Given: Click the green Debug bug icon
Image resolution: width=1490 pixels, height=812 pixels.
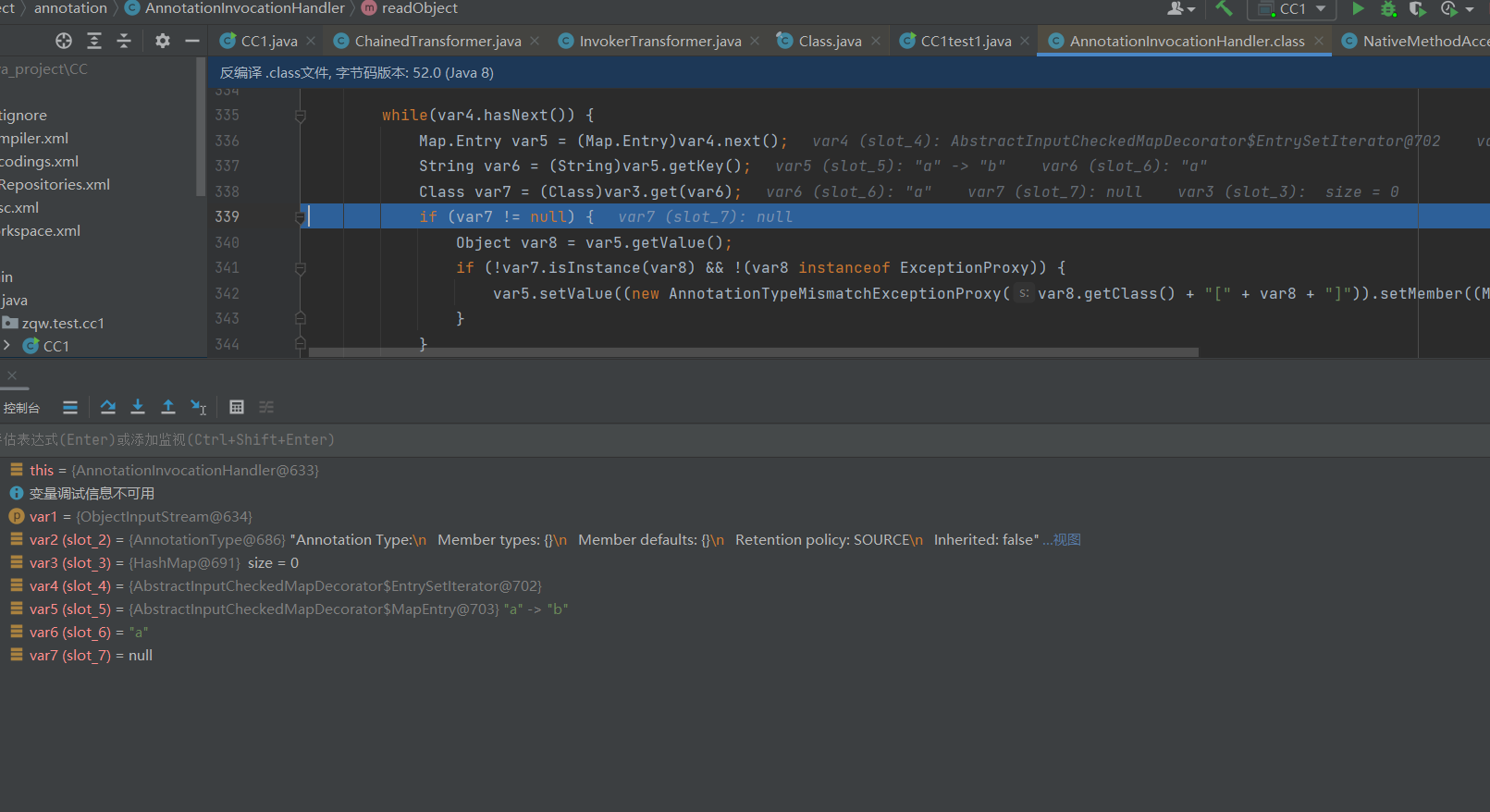Looking at the screenshot, I should (x=1388, y=9).
